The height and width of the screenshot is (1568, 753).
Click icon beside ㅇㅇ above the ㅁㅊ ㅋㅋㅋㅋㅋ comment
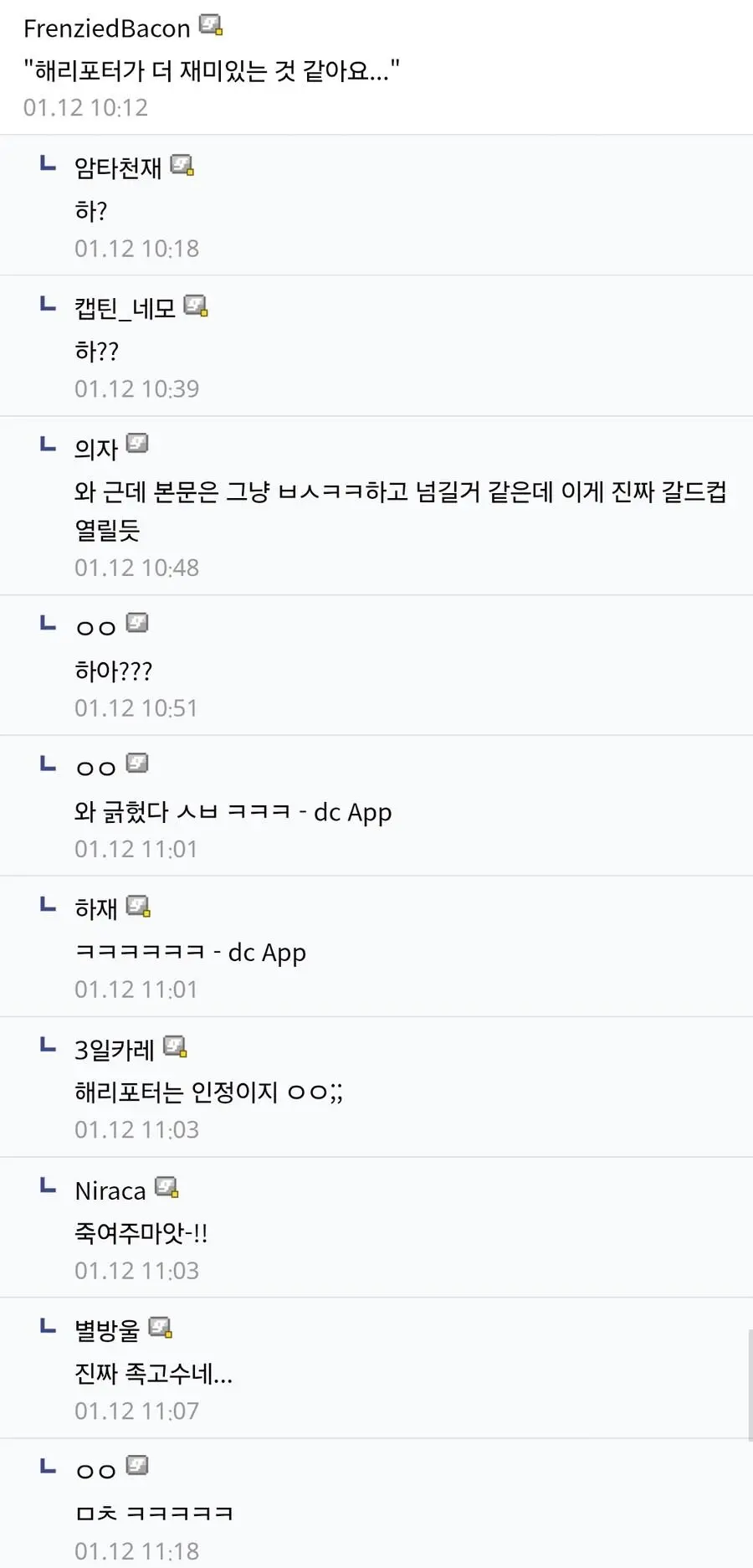[137, 1465]
